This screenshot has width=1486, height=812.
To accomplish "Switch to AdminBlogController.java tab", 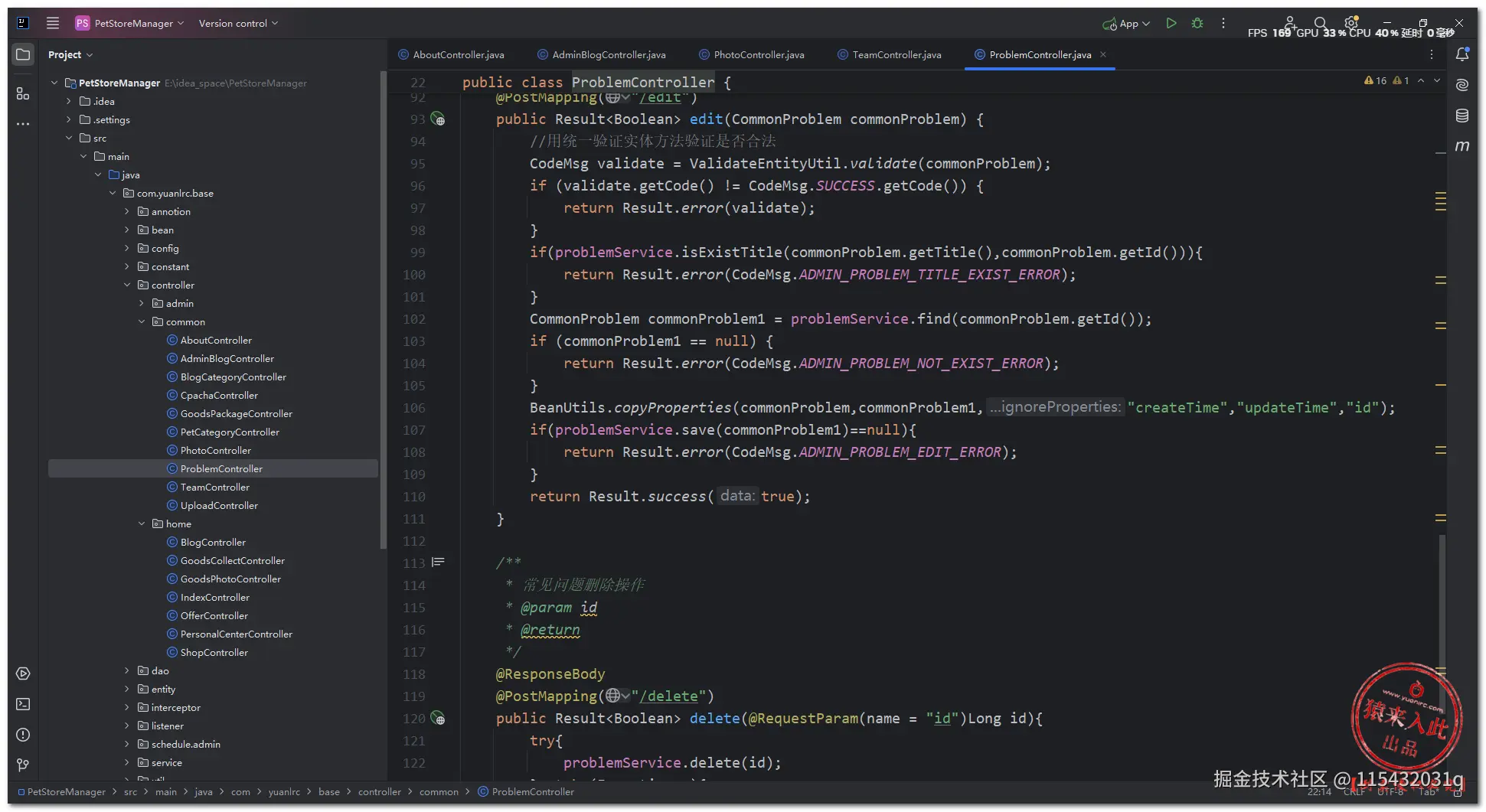I will point(602,54).
